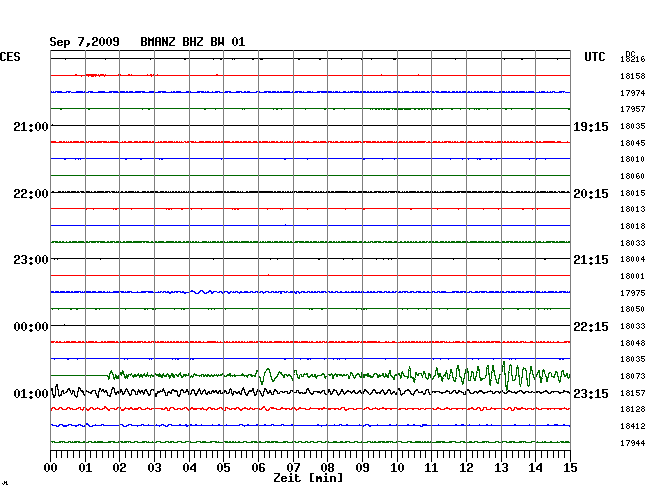Click the DC value 18015
This screenshot has width=650, height=494.
[633, 193]
